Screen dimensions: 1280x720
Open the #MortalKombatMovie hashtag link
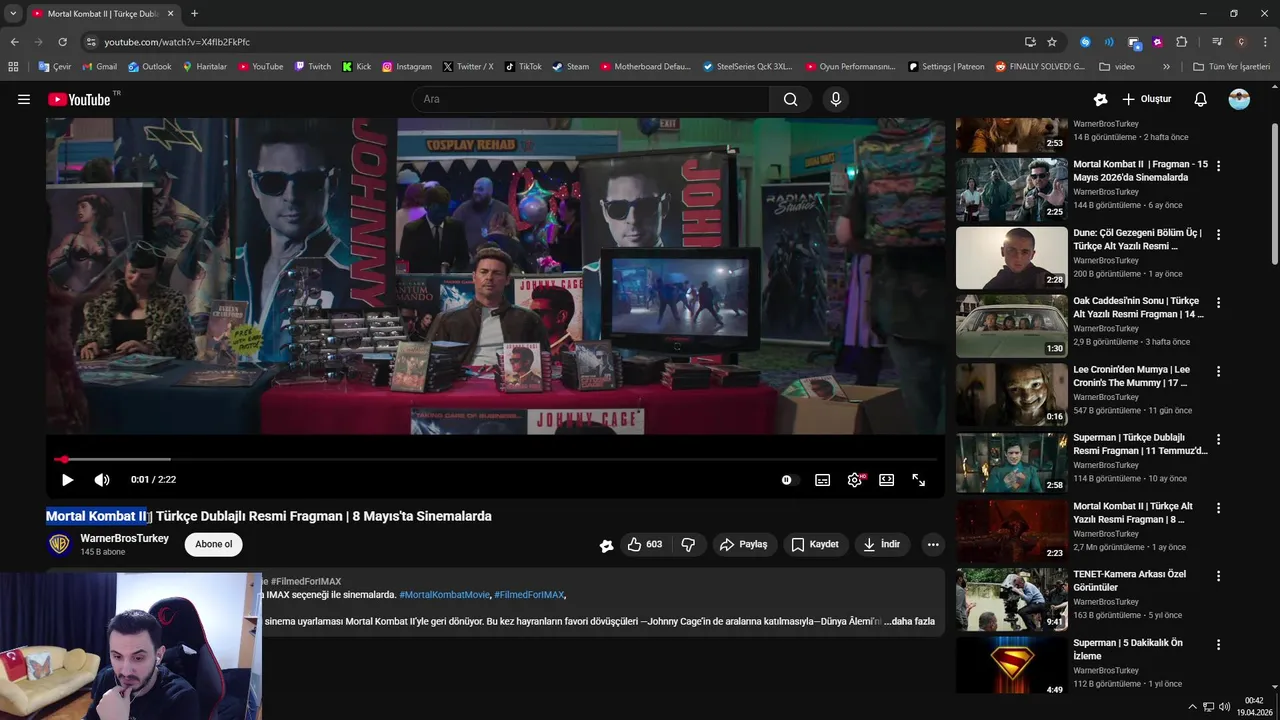pyautogui.click(x=444, y=595)
